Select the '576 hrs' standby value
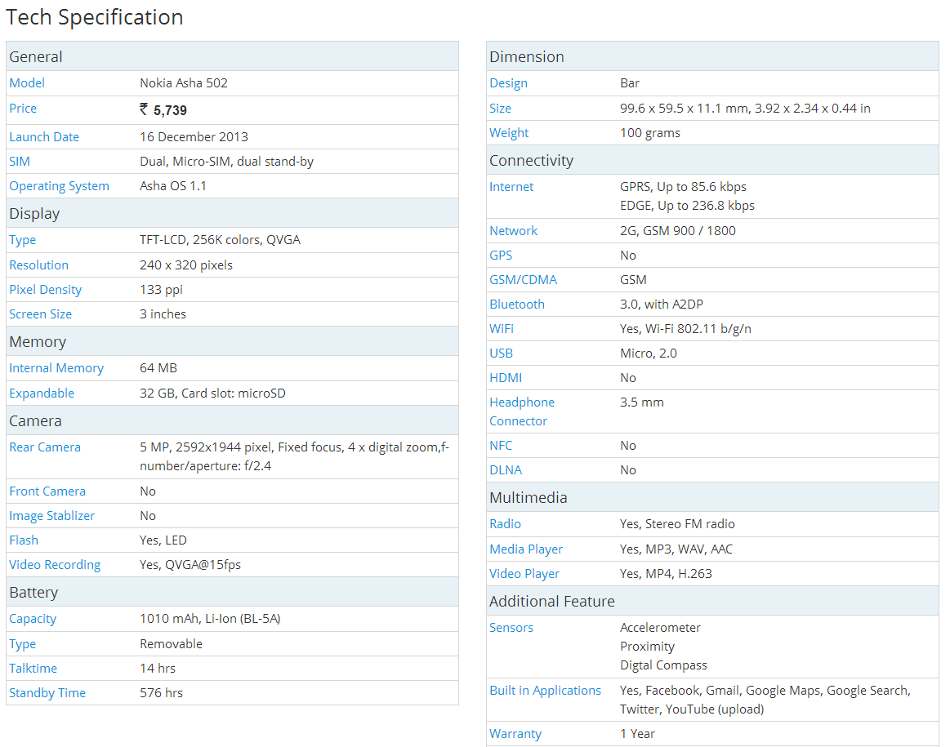The image size is (950, 747). point(161,693)
